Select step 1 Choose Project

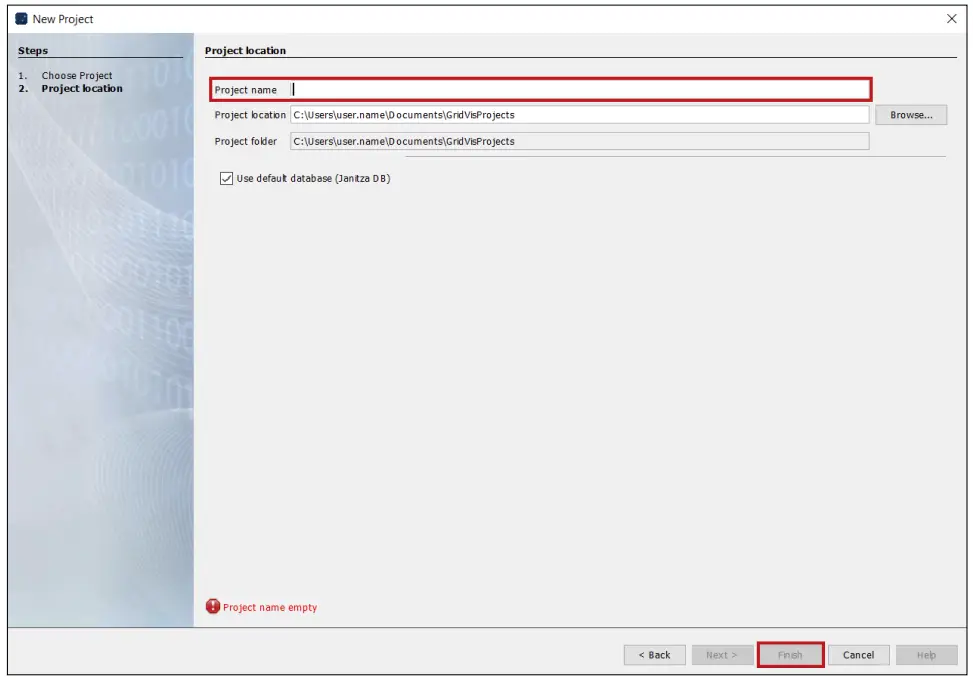(74, 73)
